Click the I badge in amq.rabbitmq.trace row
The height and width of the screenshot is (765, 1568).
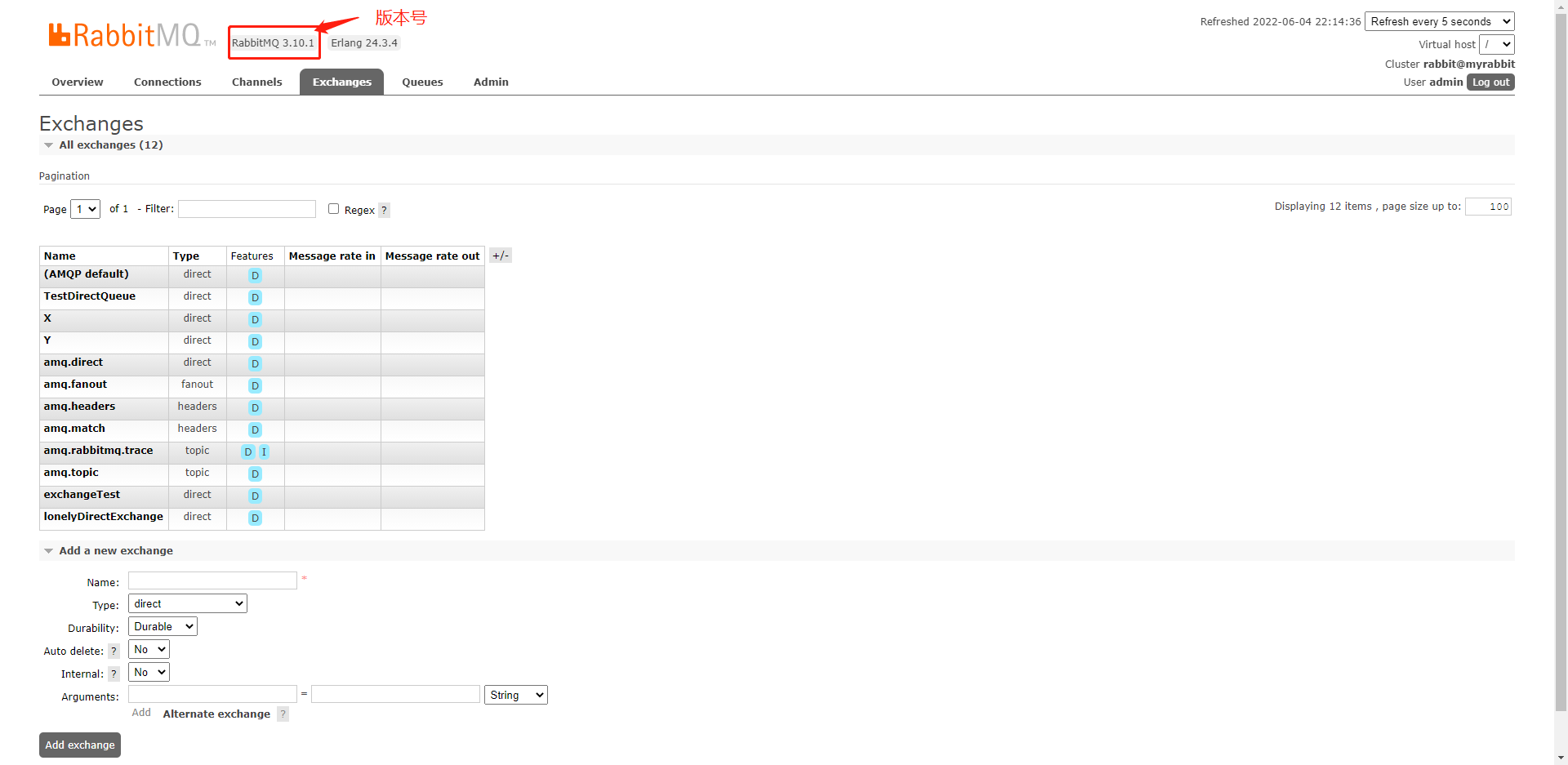point(264,452)
